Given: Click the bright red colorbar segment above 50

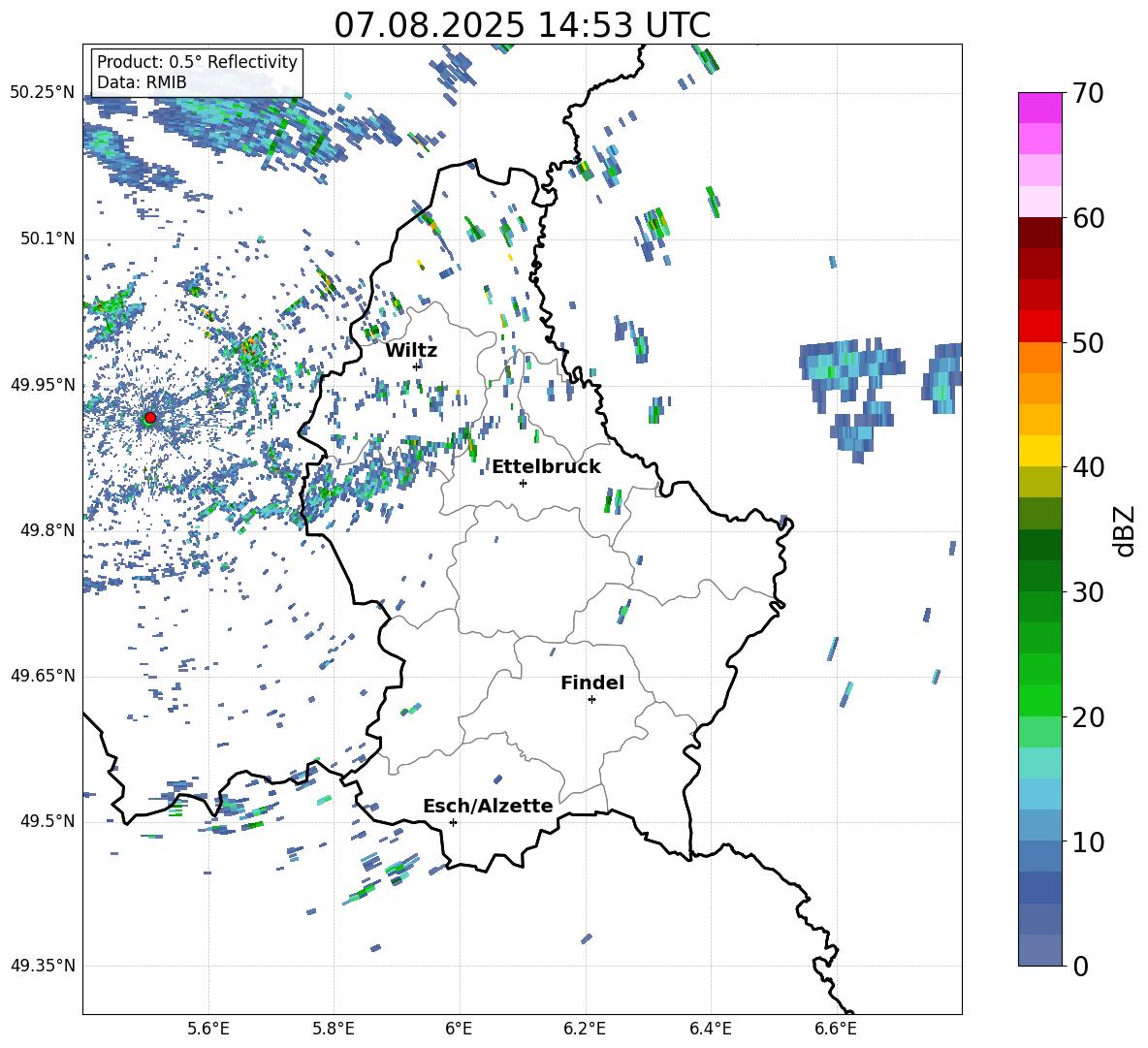Looking at the screenshot, I should tap(1040, 327).
